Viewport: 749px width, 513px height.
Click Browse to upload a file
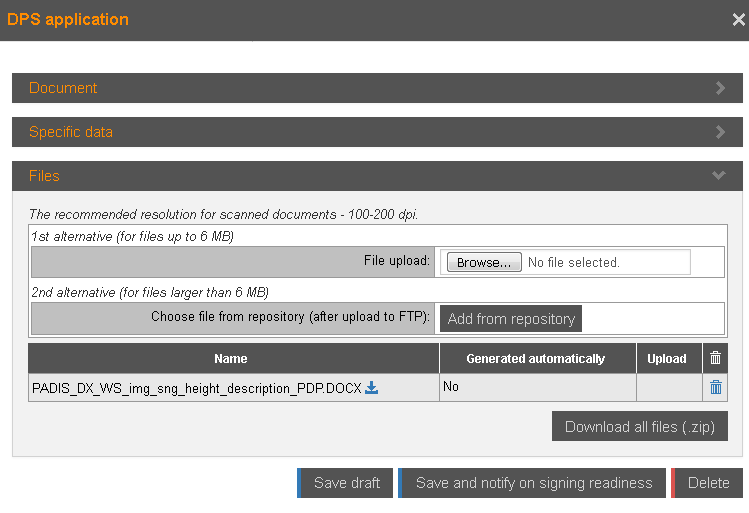tap(484, 262)
